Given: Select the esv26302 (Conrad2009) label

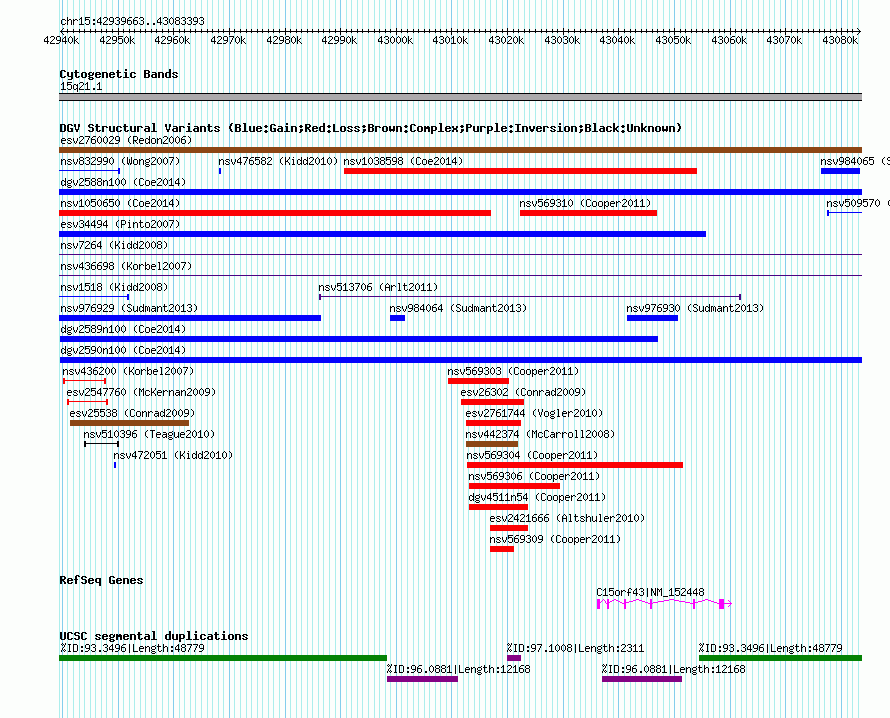Looking at the screenshot, I should 523,392.
